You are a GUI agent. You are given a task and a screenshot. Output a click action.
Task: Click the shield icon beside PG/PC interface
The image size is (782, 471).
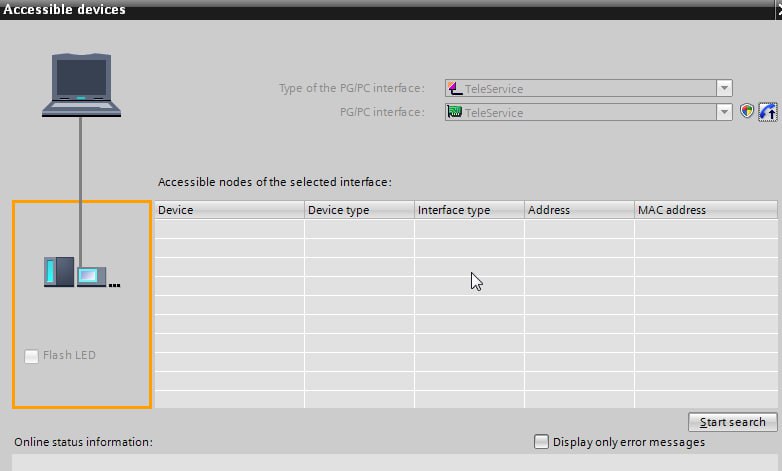coord(746,111)
